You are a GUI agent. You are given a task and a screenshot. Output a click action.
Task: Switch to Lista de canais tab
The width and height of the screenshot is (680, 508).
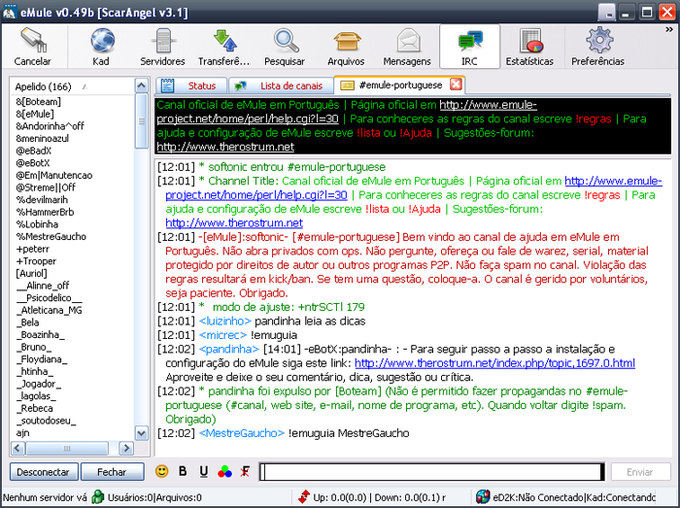coord(281,86)
